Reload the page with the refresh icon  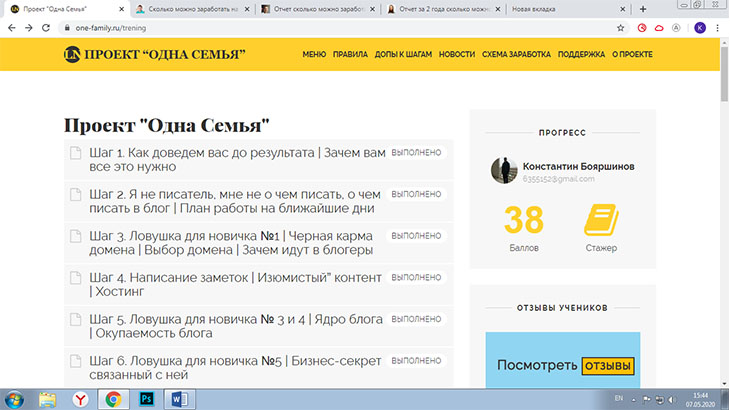[45, 28]
